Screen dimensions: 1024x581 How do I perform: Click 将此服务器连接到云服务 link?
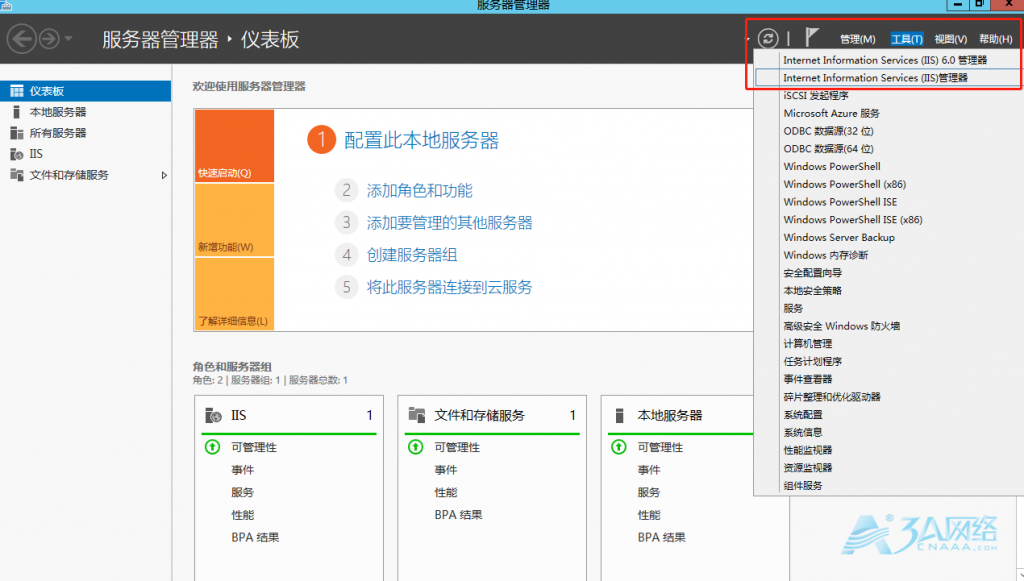(x=449, y=287)
